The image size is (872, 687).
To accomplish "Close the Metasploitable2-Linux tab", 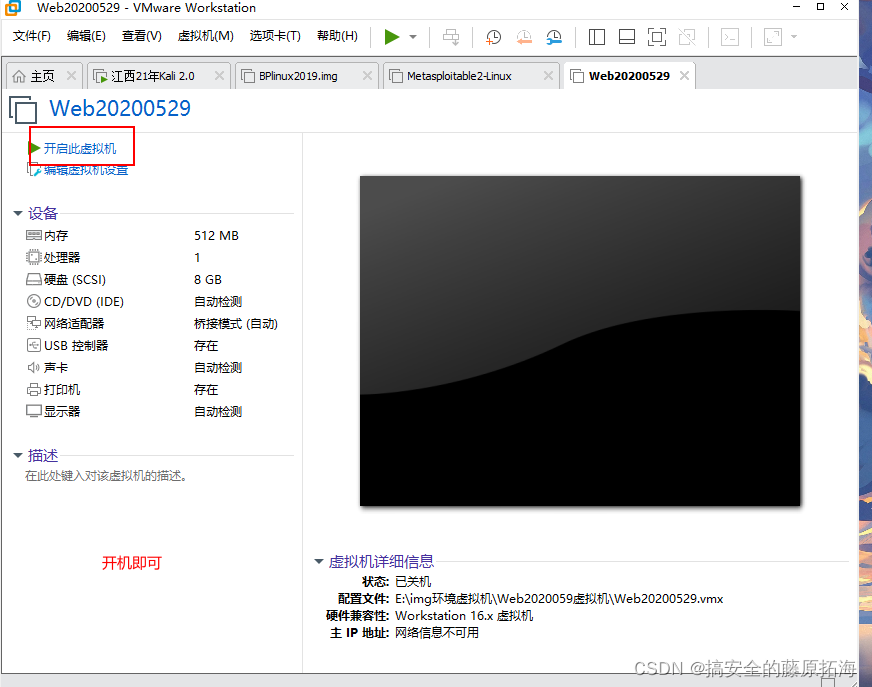I will pos(548,76).
